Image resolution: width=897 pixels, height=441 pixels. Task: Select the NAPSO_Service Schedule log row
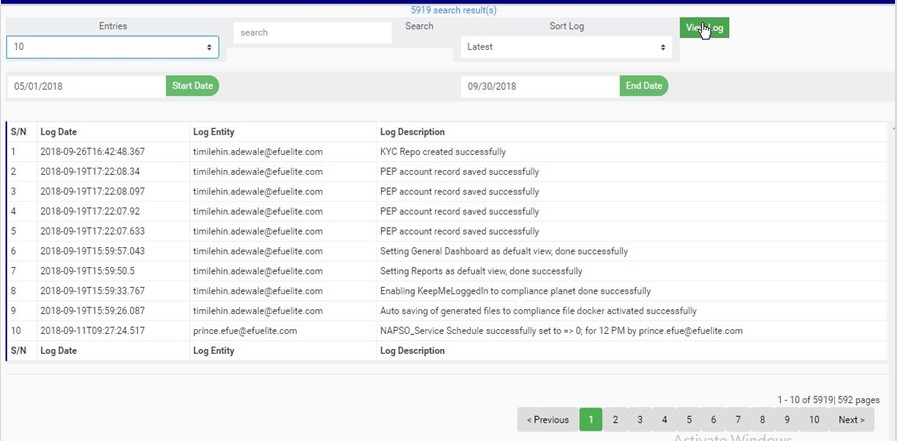point(561,331)
